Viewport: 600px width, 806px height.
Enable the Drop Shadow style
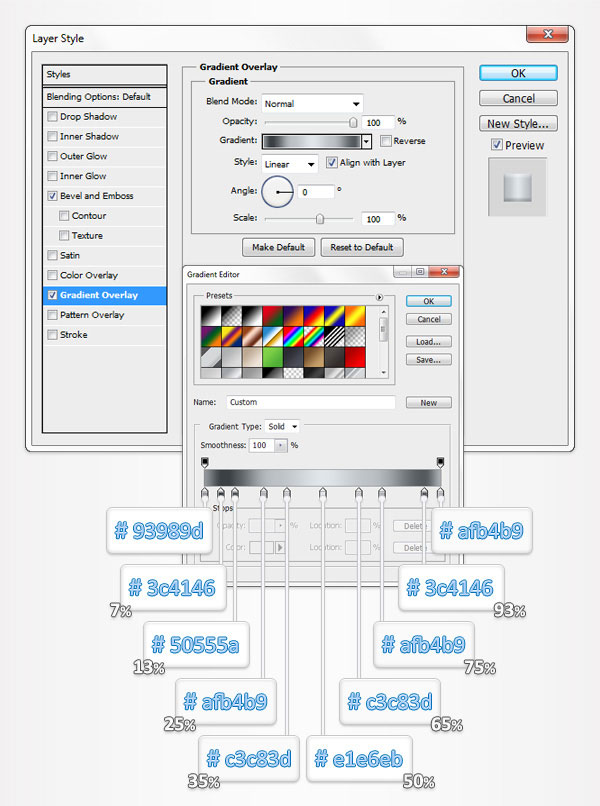tap(52, 117)
